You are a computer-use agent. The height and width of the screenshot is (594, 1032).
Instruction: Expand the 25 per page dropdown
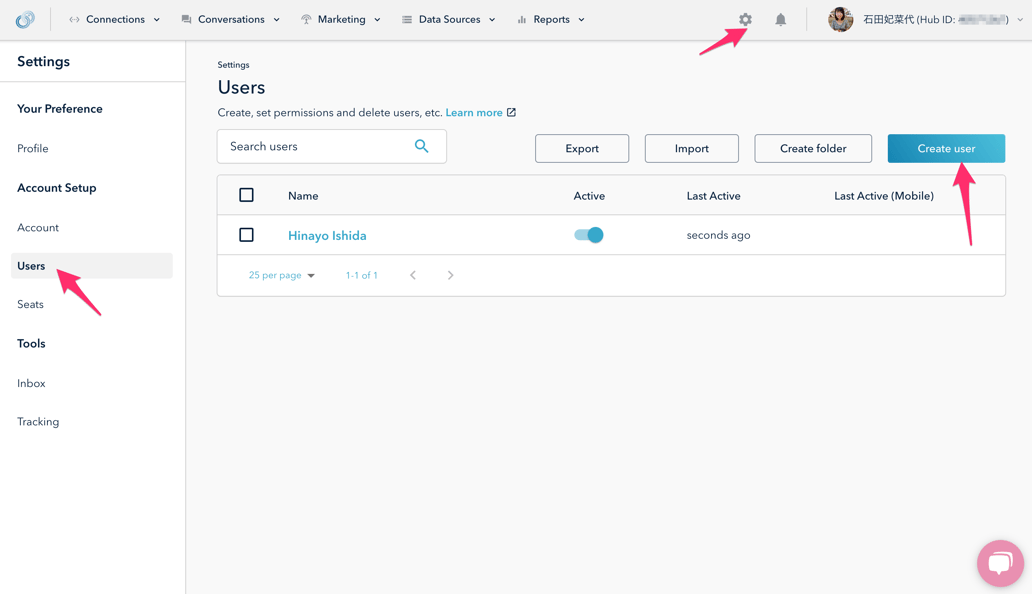282,275
